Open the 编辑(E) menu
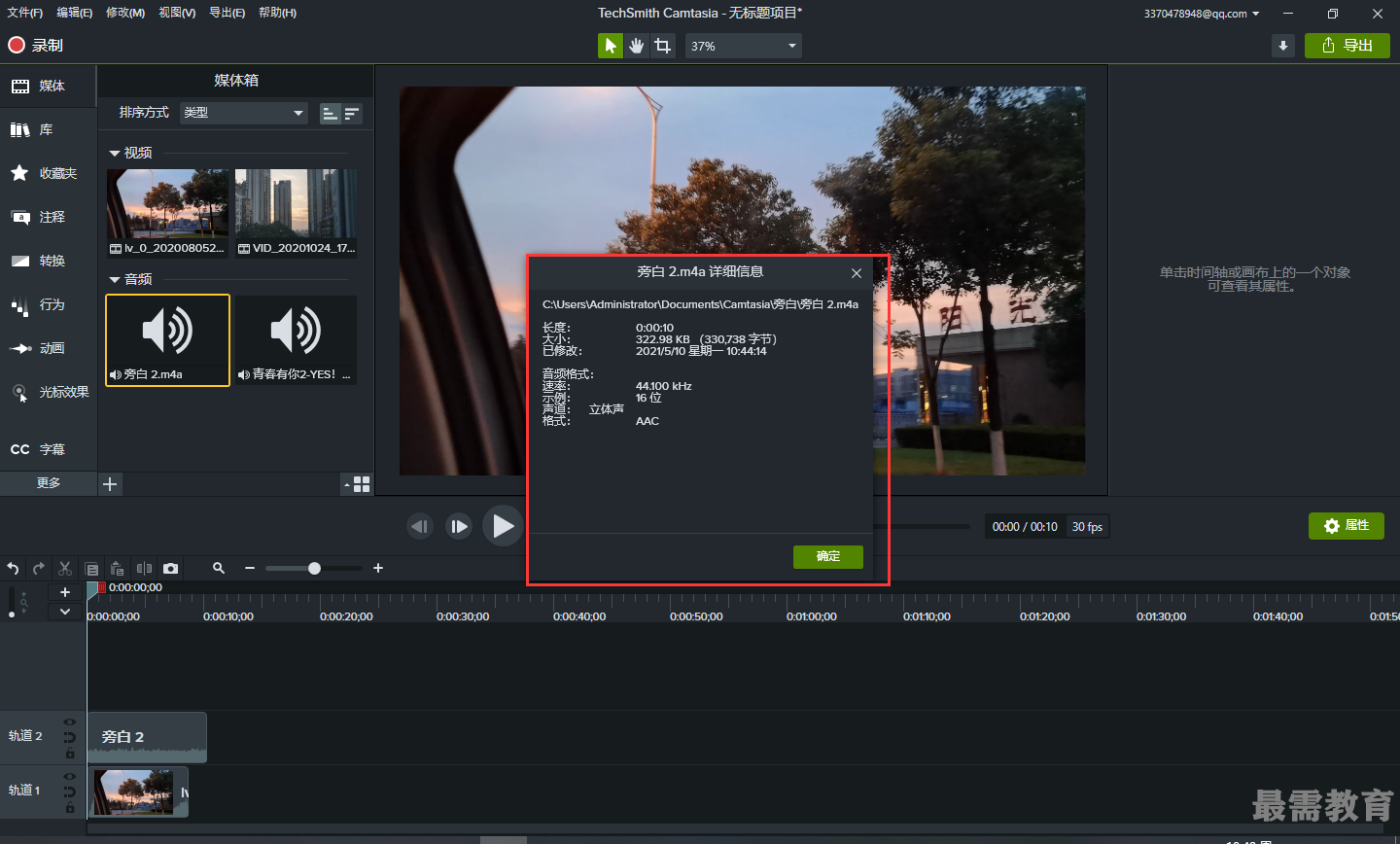Image resolution: width=1400 pixels, height=844 pixels. point(75,13)
